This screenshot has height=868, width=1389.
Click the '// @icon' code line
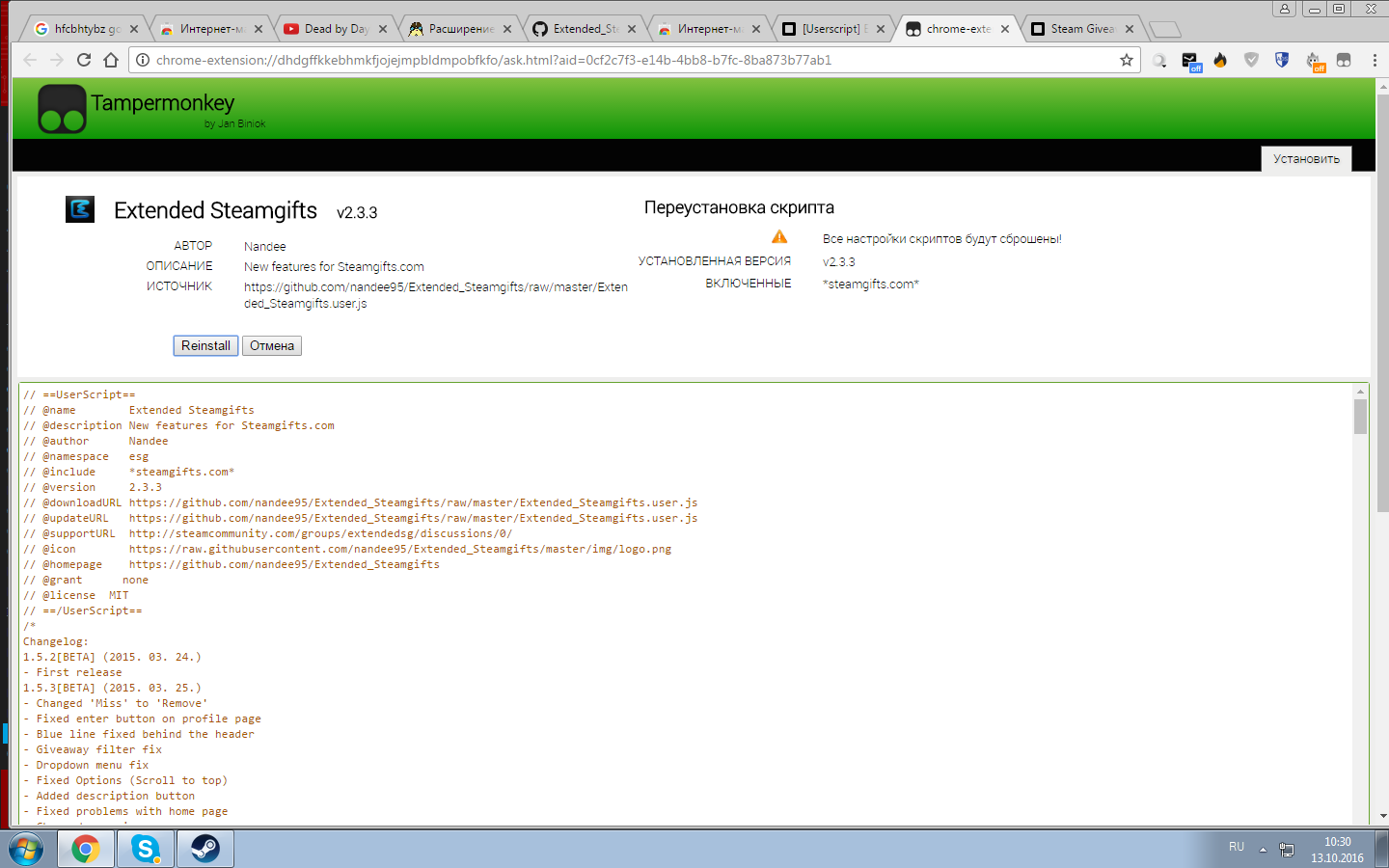click(x=347, y=549)
